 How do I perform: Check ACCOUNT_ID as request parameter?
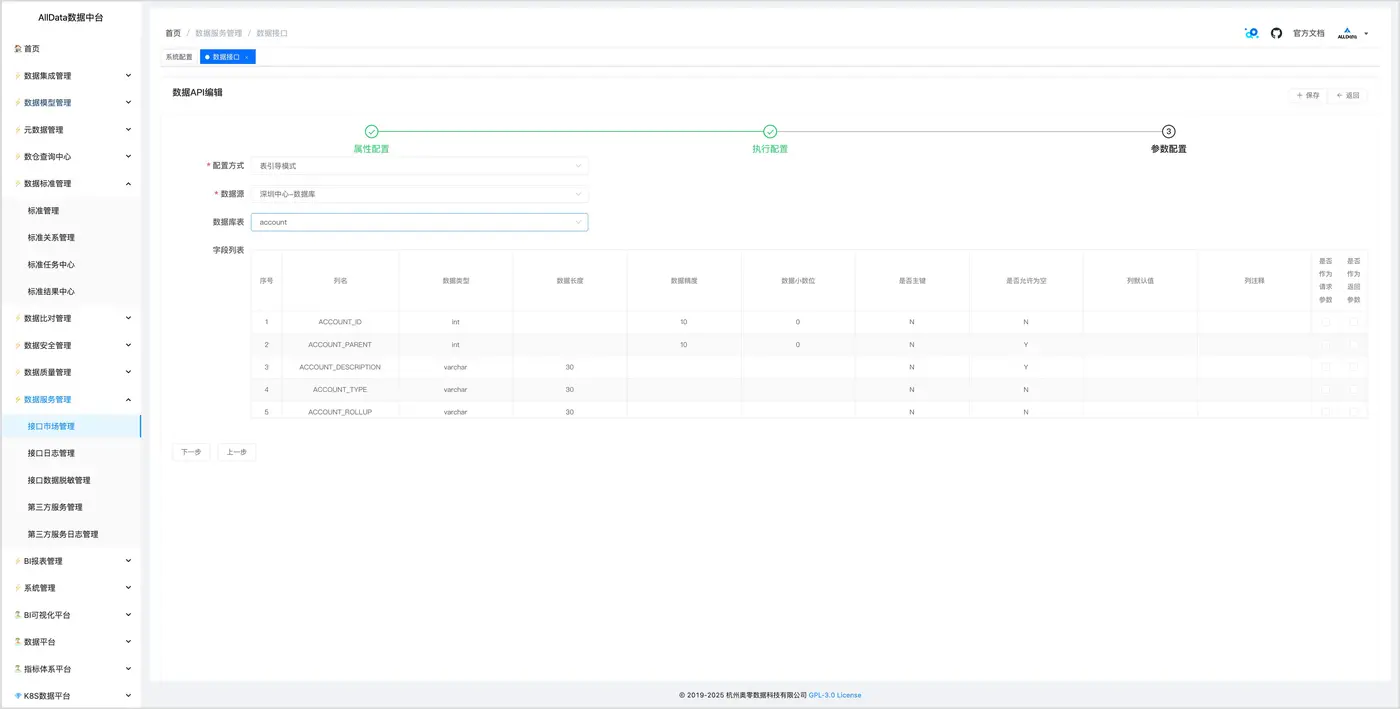tap(1326, 322)
